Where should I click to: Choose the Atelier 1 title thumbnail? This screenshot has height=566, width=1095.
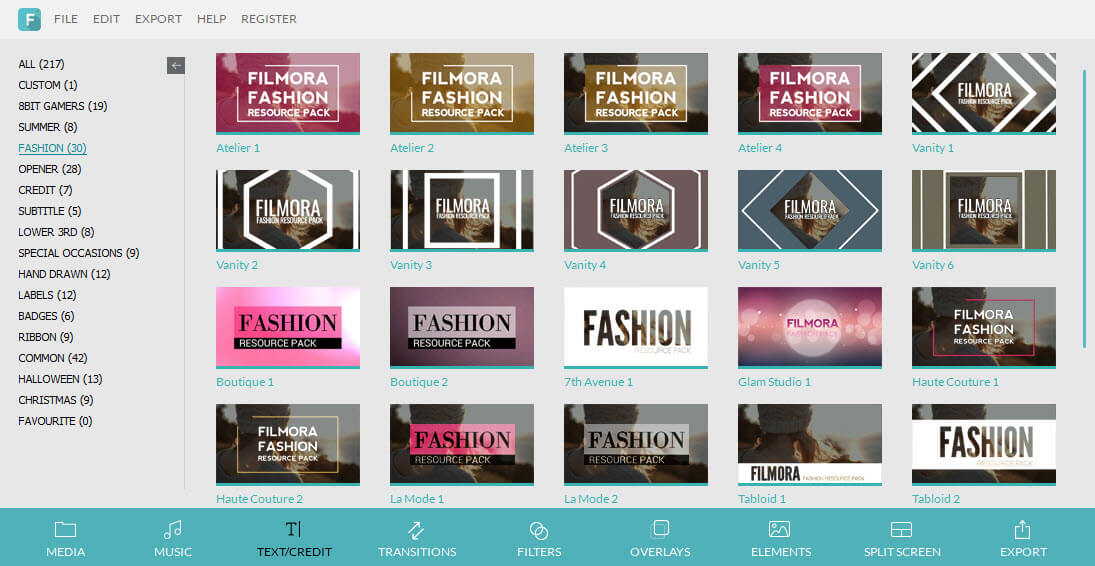click(x=288, y=94)
